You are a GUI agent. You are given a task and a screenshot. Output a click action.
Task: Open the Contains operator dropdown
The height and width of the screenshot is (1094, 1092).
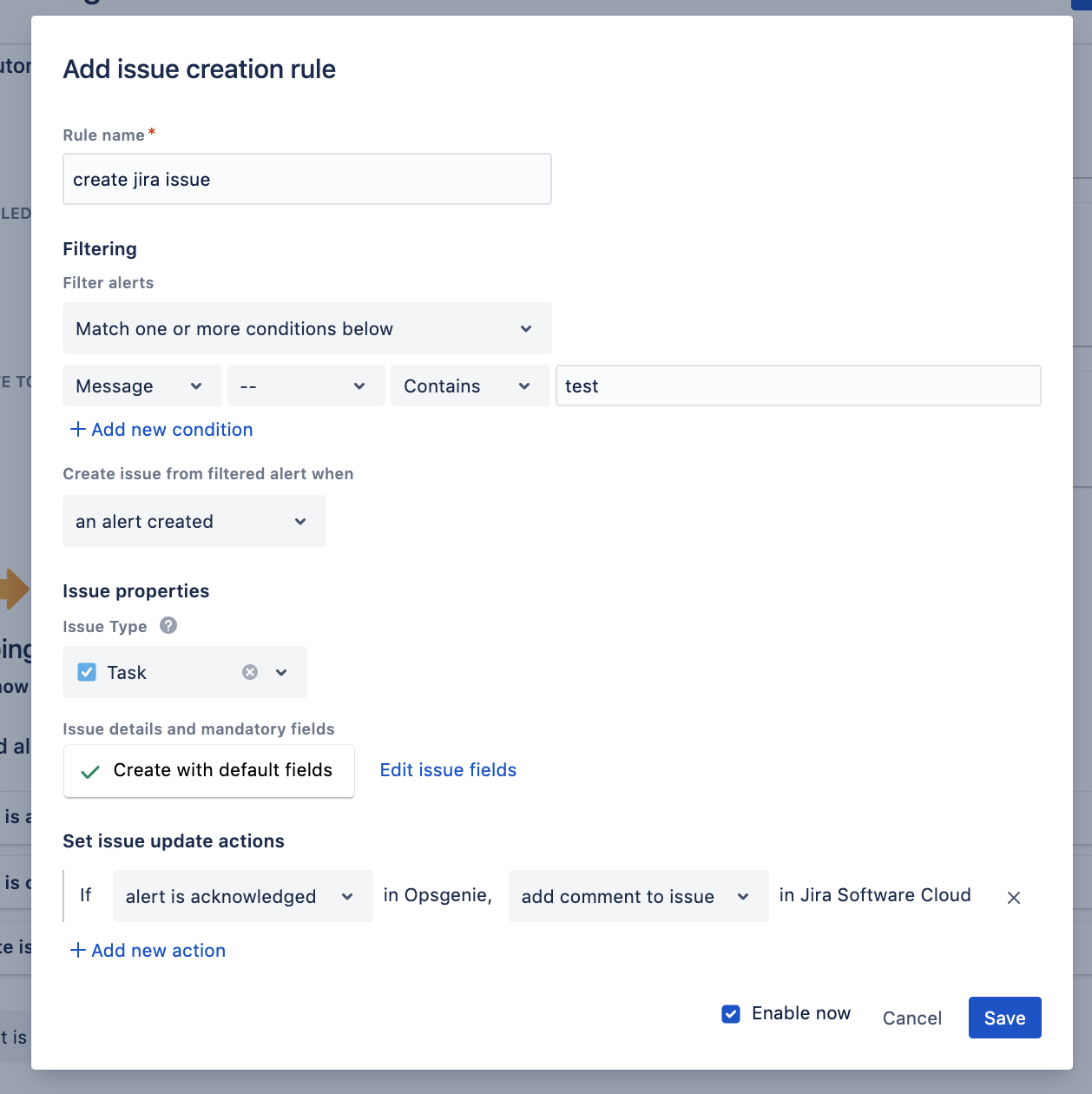[x=470, y=386]
